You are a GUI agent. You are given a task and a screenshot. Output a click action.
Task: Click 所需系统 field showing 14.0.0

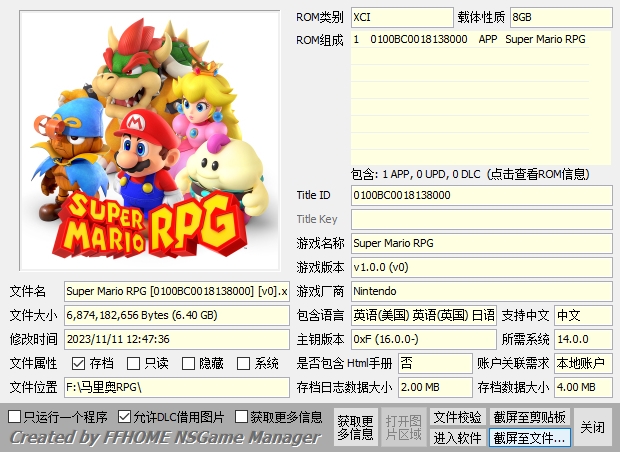583,339
